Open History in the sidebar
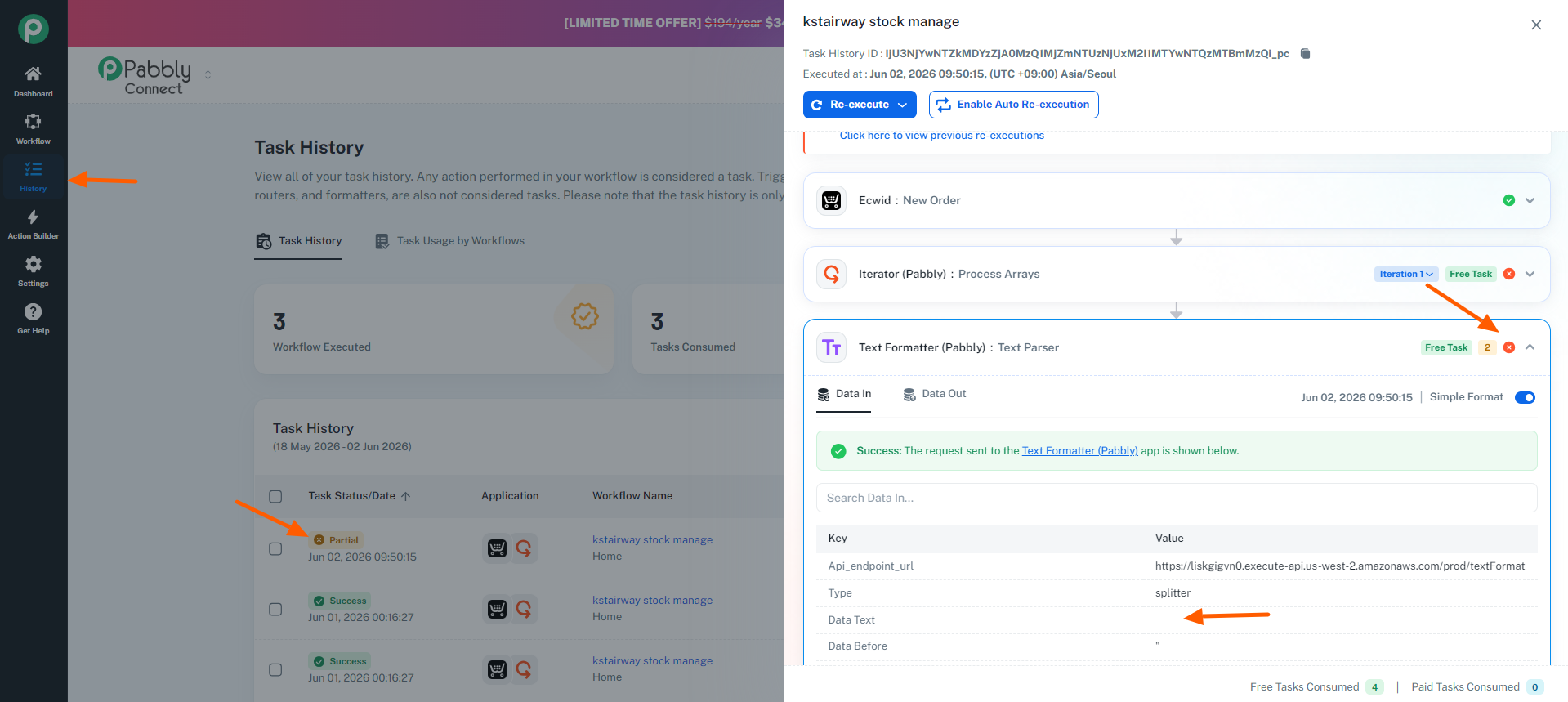The width and height of the screenshot is (1568, 702). 33,176
